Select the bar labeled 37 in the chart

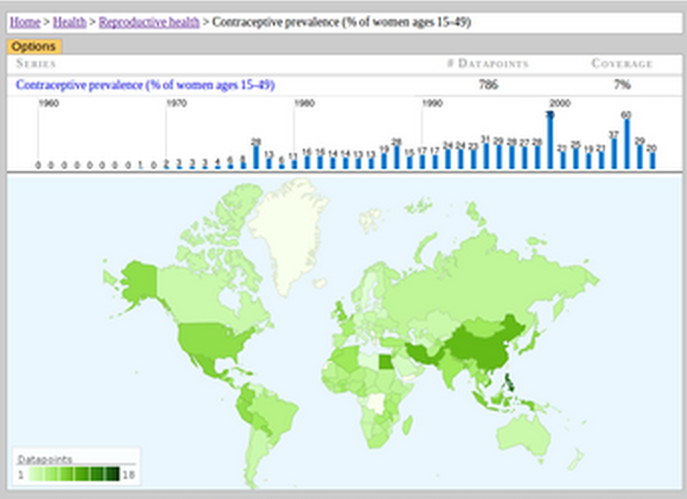coord(614,150)
